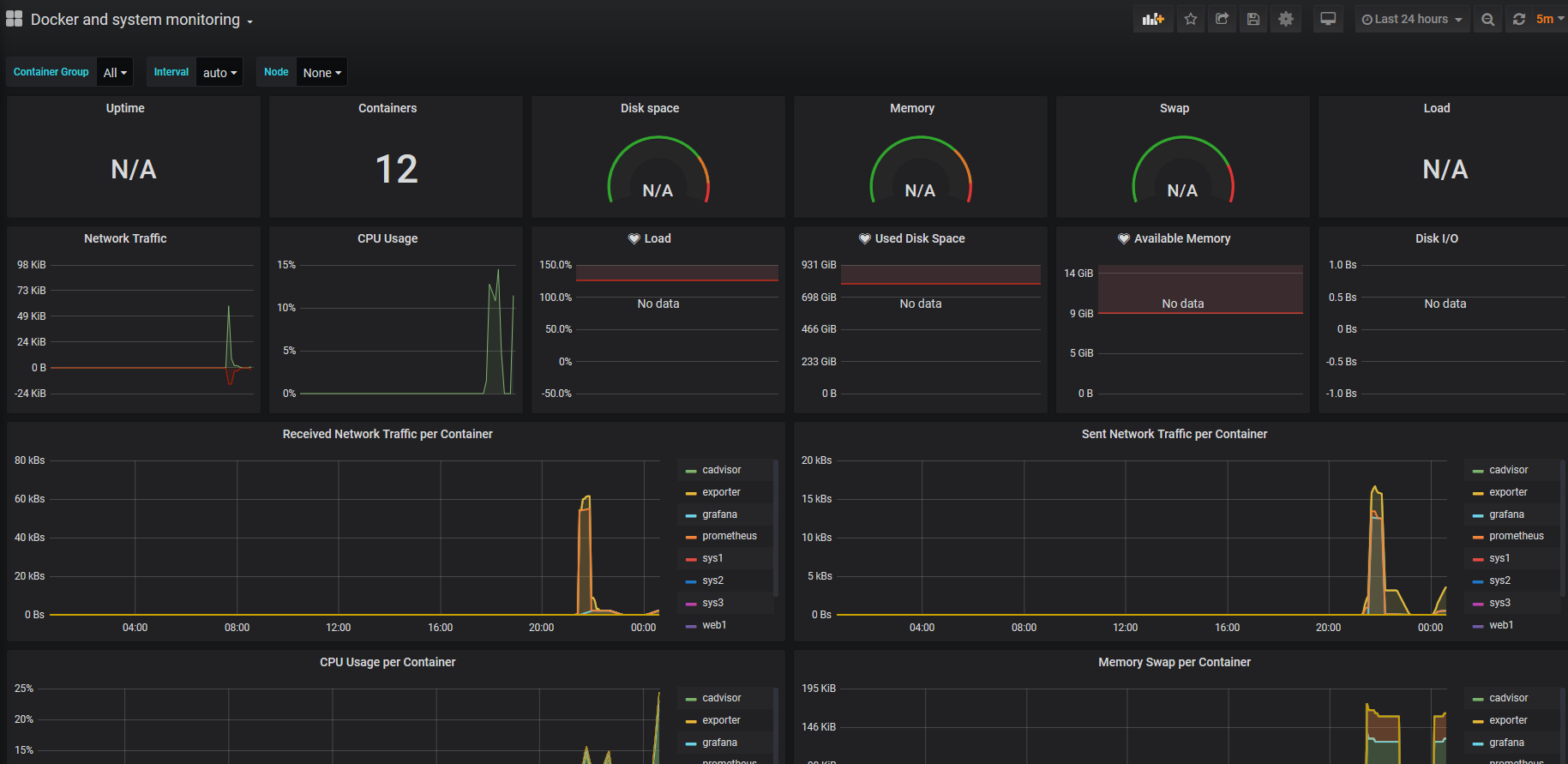This screenshot has width=1568, height=764.
Task: Click cadvisor color swatch in Received legend
Action: [x=691, y=471]
